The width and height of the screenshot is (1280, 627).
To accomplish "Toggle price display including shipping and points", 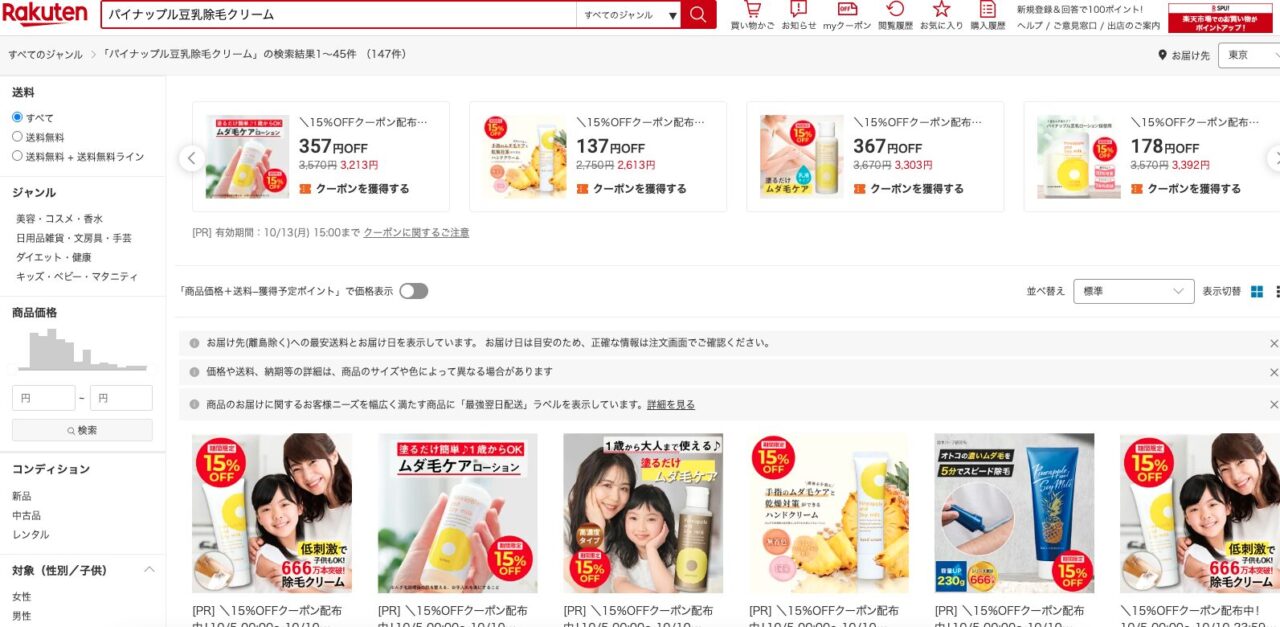I will pos(413,291).
